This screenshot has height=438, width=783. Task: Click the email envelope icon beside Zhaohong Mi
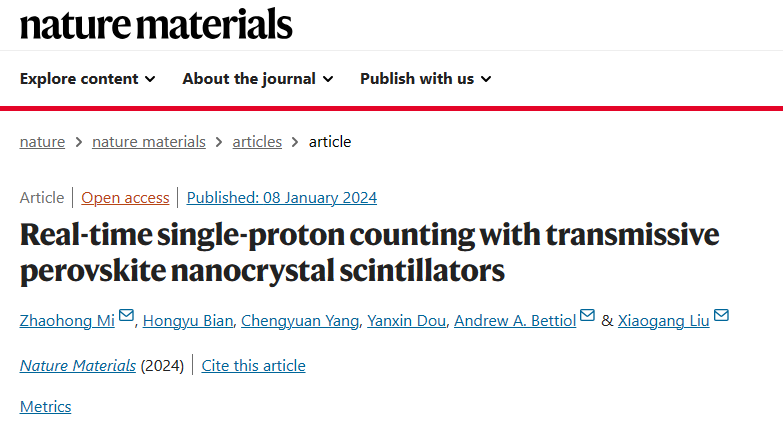(x=126, y=316)
